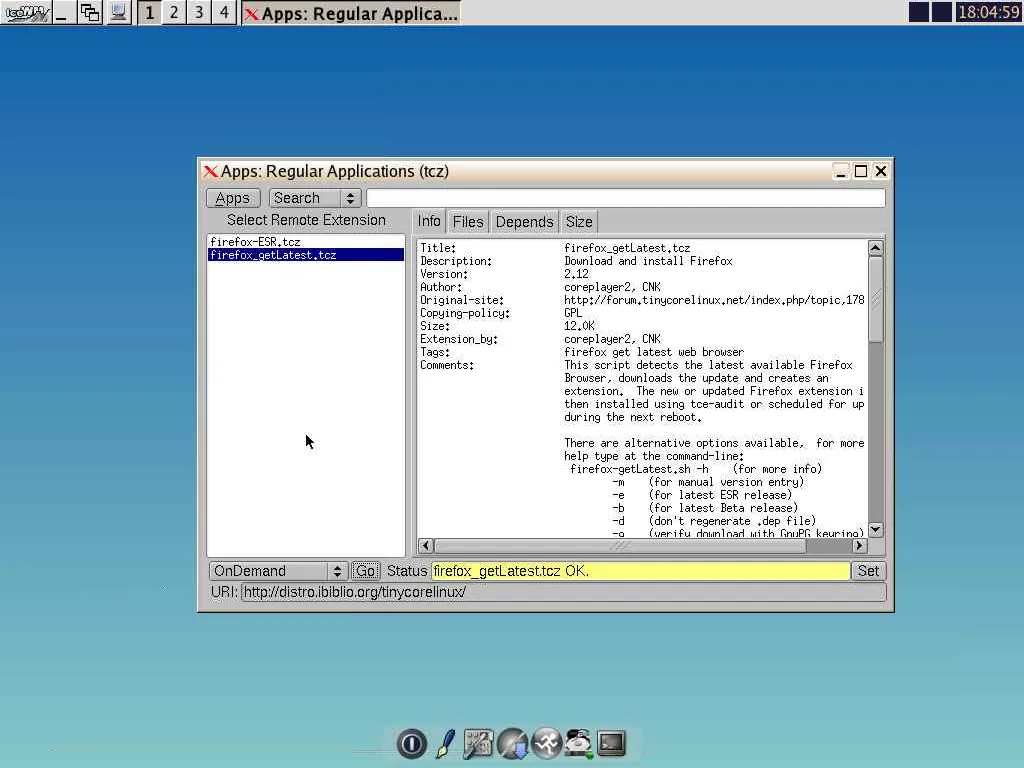
Task: Click the Select Remote Extension label
Action: point(306,220)
